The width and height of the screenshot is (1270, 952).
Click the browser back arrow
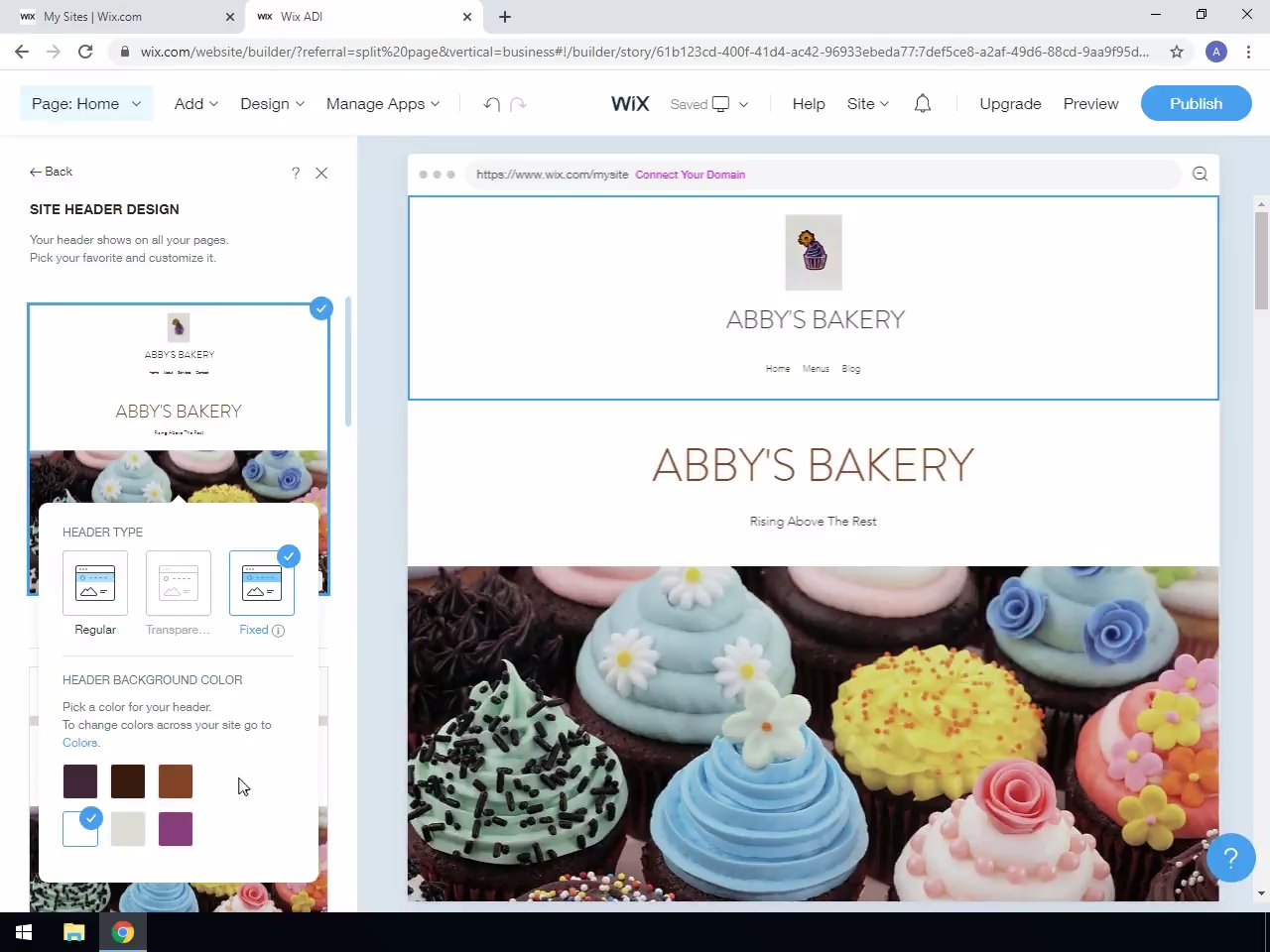22,52
